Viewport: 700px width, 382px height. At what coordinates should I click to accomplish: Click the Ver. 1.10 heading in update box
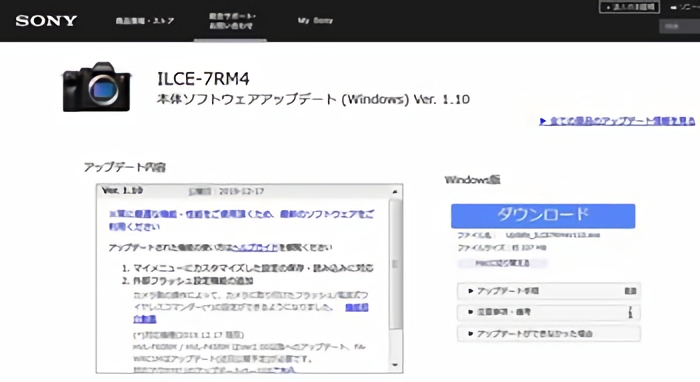pos(122,191)
